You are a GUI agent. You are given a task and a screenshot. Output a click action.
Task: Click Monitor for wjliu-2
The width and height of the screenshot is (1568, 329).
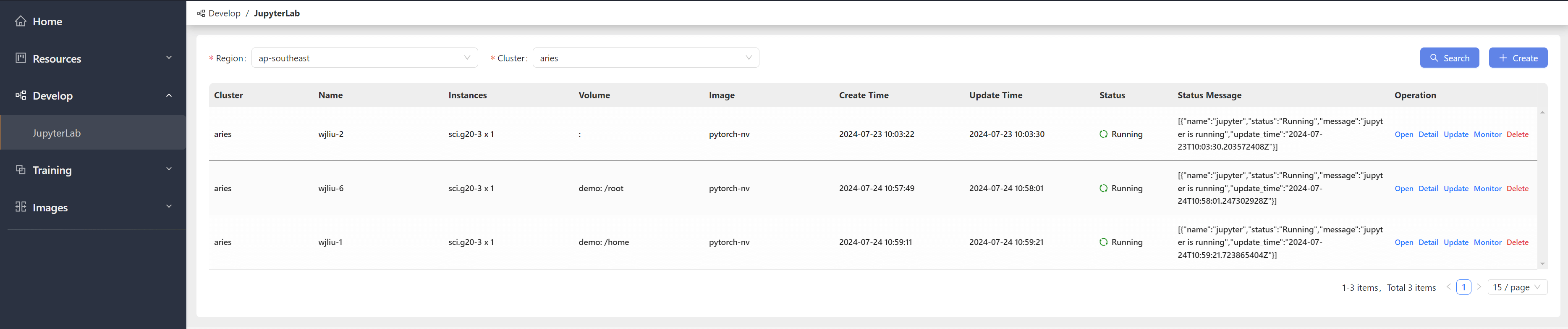1488,134
